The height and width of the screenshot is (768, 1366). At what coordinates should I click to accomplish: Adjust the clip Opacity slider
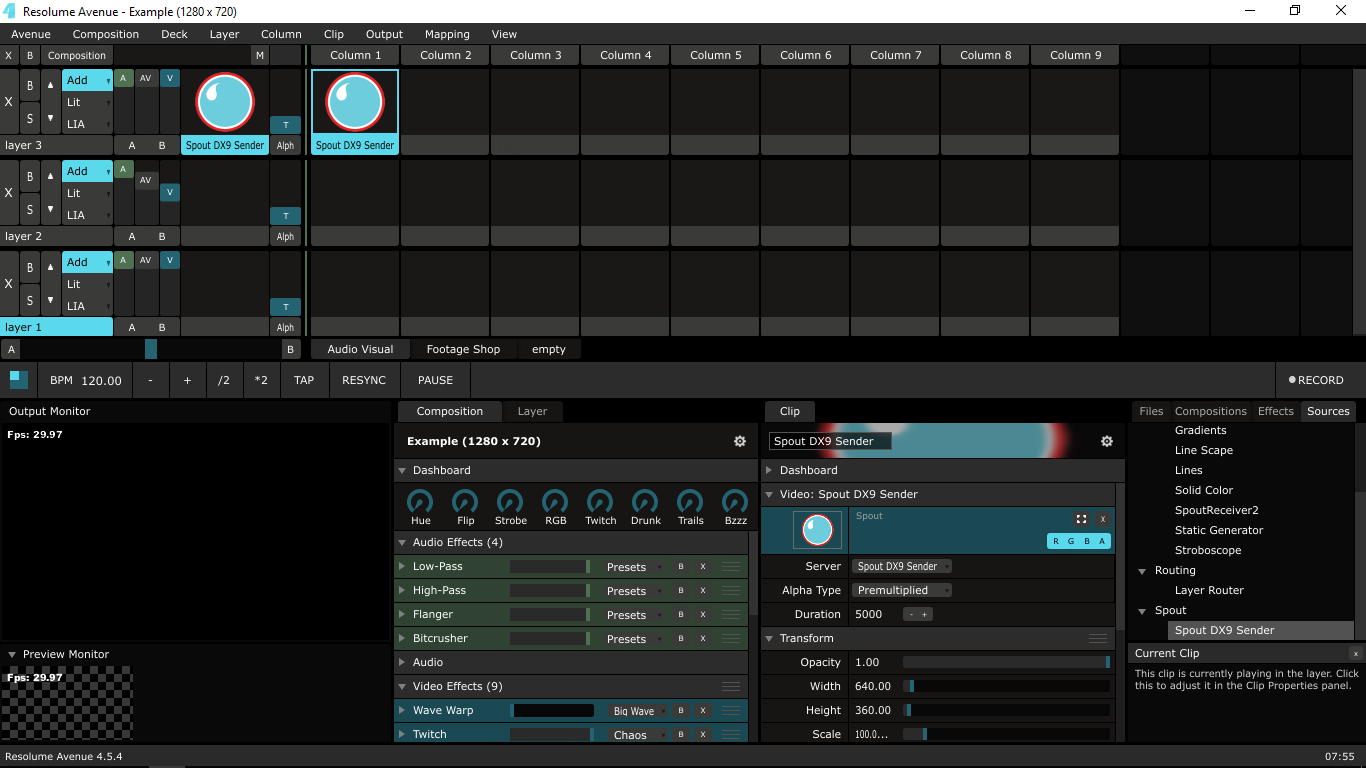click(x=1006, y=662)
